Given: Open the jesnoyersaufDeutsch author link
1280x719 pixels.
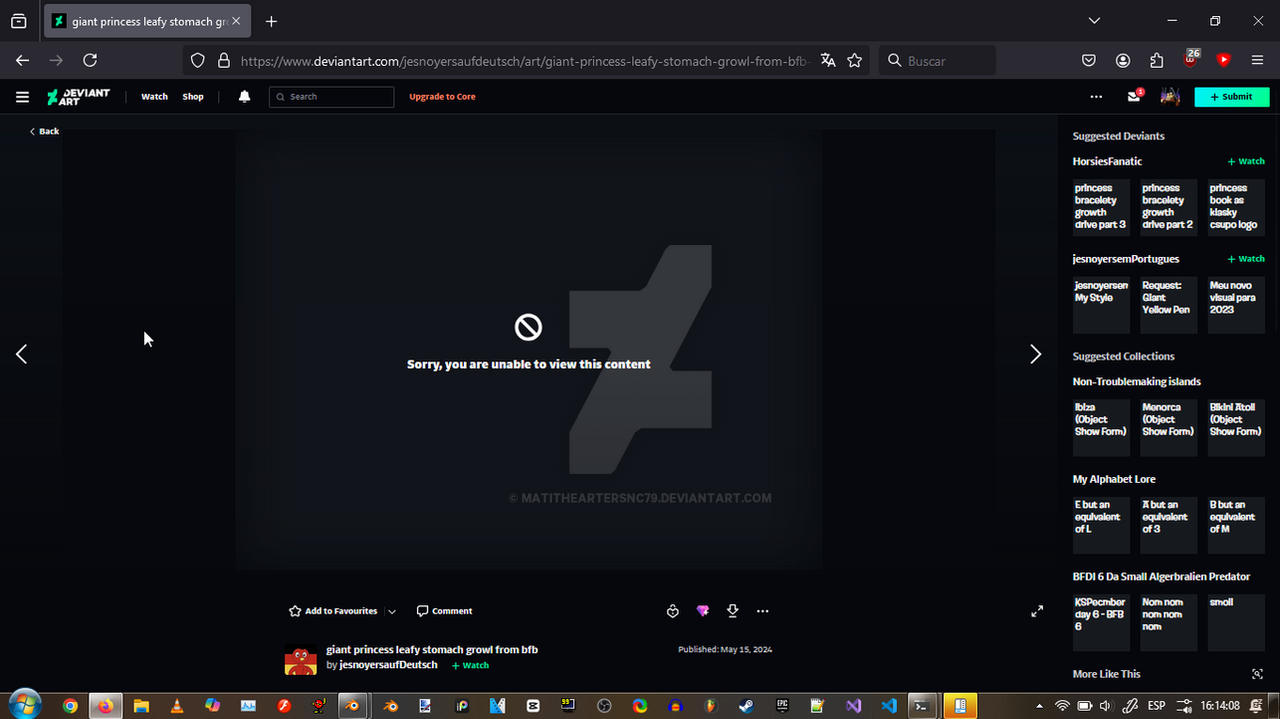Looking at the screenshot, I should [388, 665].
